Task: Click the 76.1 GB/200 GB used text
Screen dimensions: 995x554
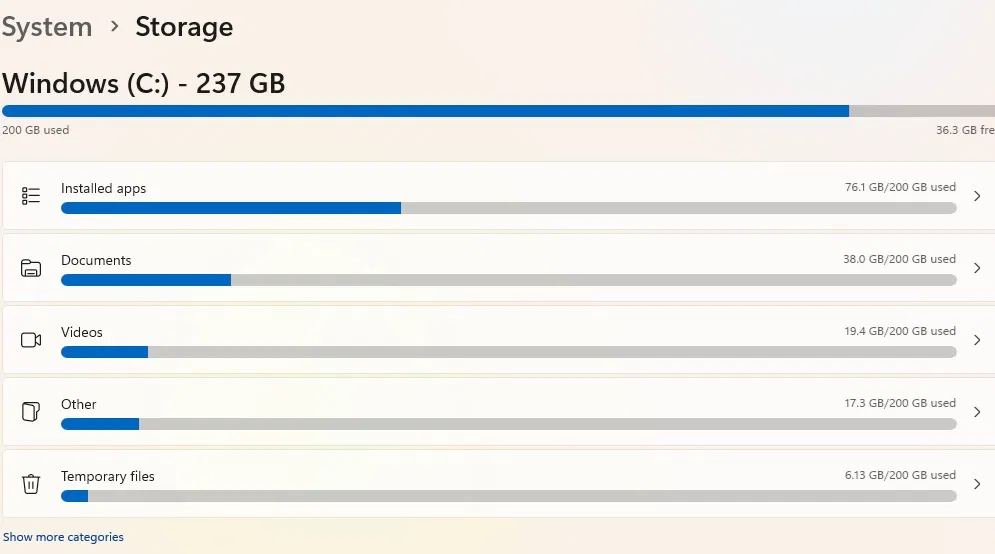Action: [900, 187]
